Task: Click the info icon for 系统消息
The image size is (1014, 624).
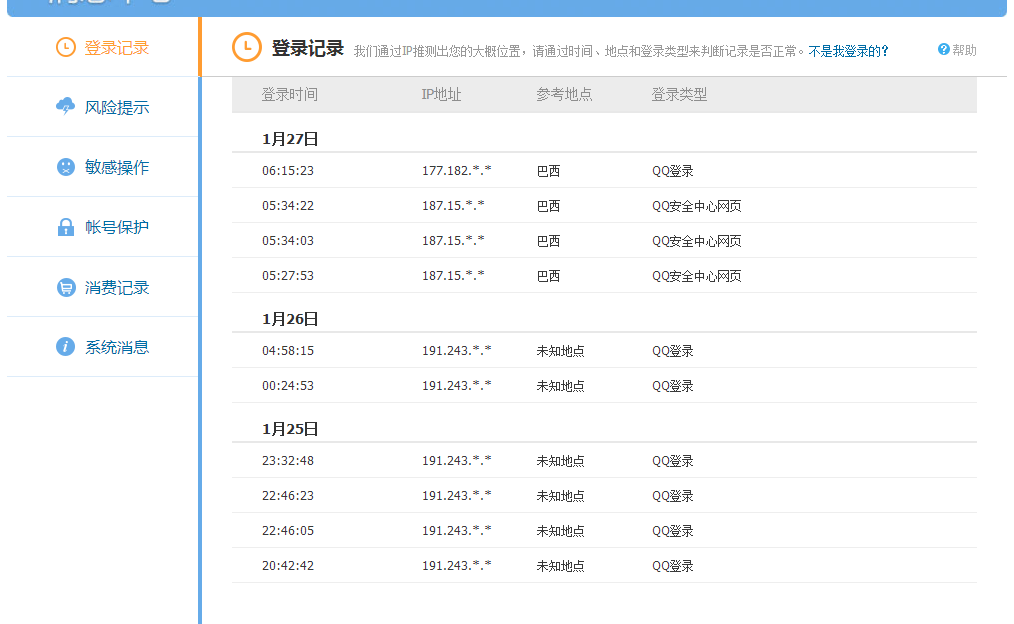Action: coord(65,347)
